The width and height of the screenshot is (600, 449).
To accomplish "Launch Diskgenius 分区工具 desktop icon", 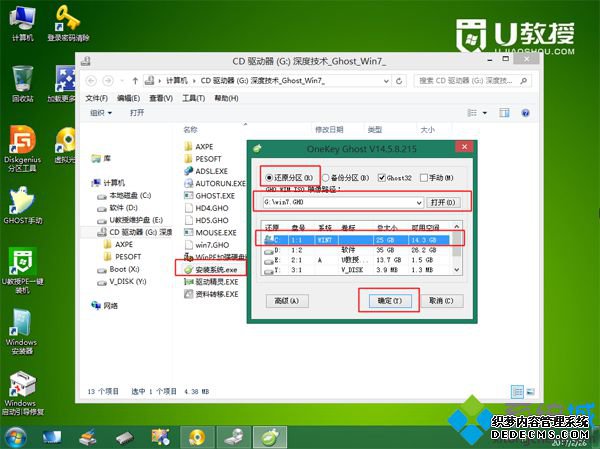I will [22, 149].
